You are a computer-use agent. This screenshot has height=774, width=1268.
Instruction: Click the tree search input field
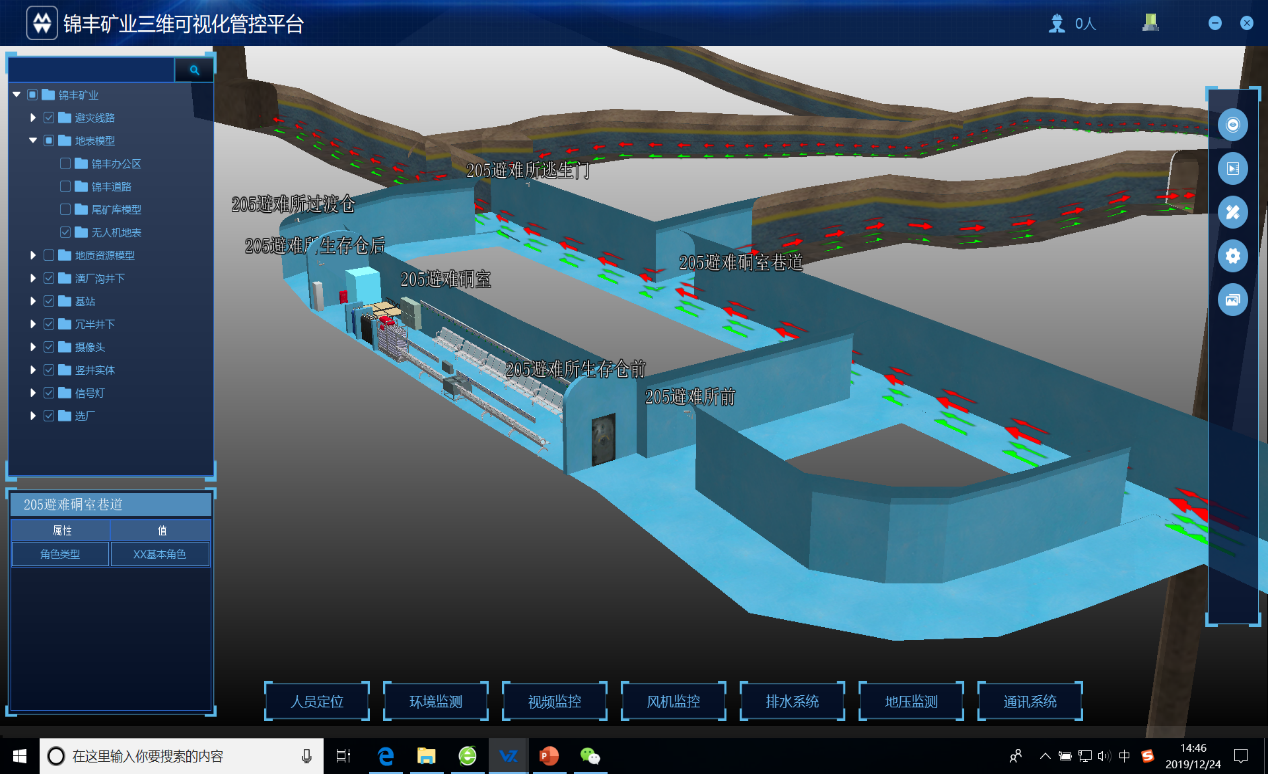(x=92, y=70)
